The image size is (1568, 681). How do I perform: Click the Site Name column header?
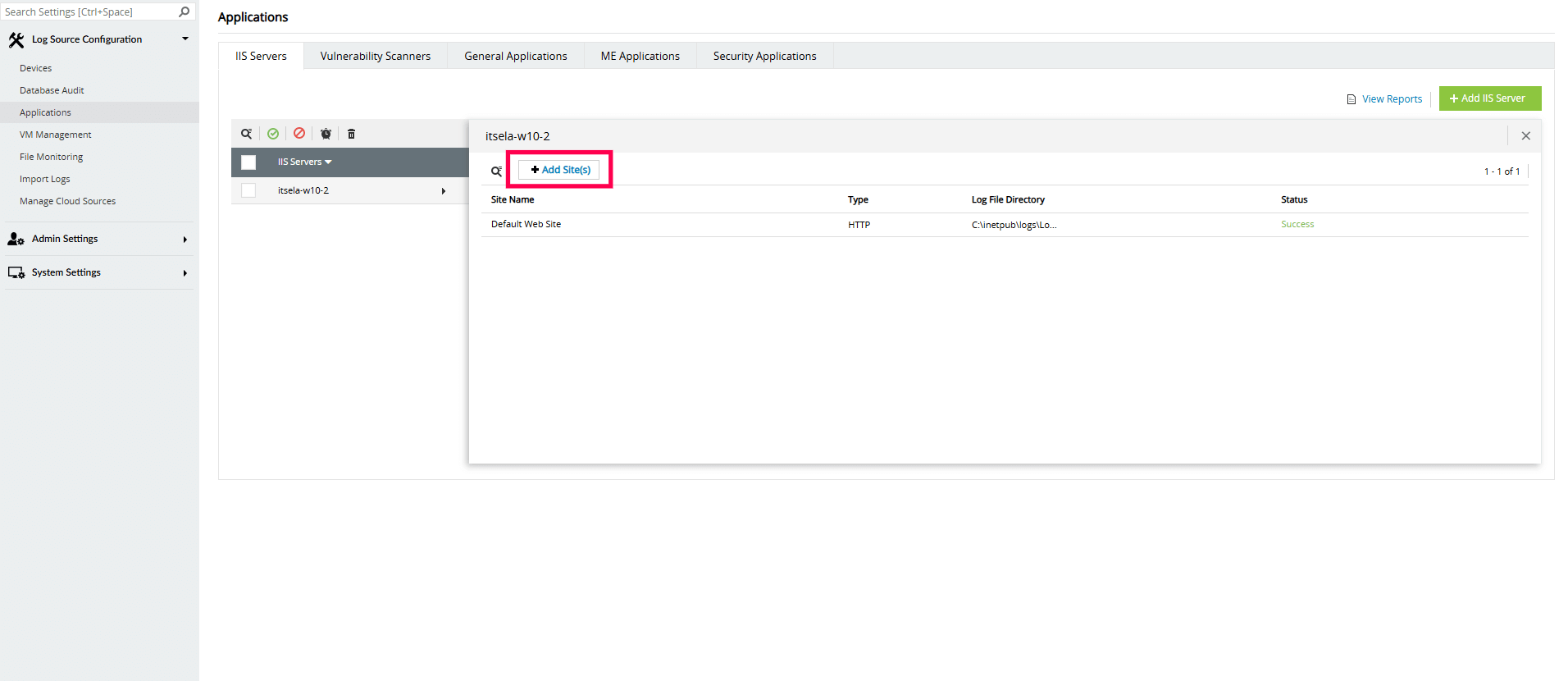coord(513,199)
